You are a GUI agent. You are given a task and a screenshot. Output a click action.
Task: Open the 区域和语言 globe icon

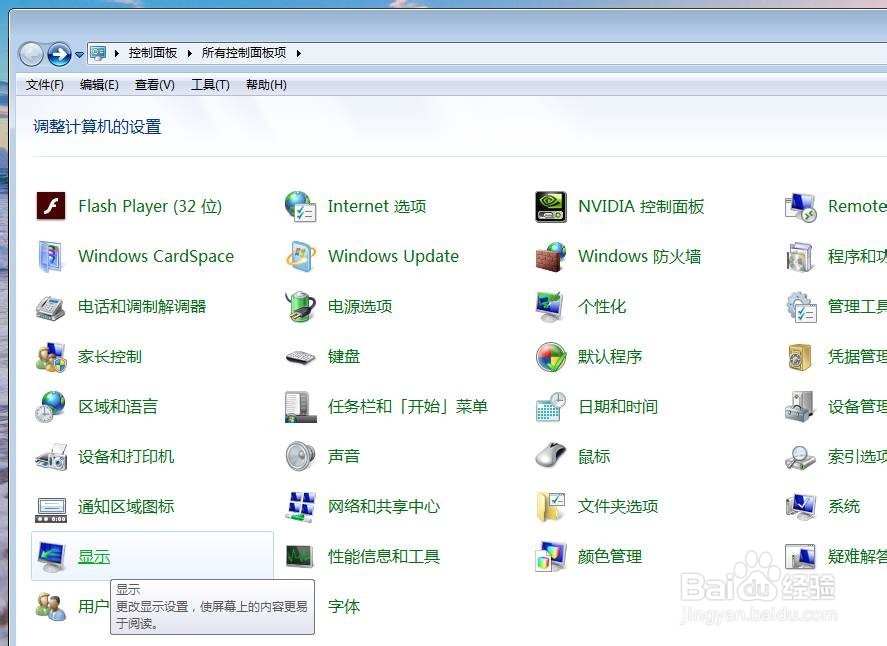click(x=51, y=407)
